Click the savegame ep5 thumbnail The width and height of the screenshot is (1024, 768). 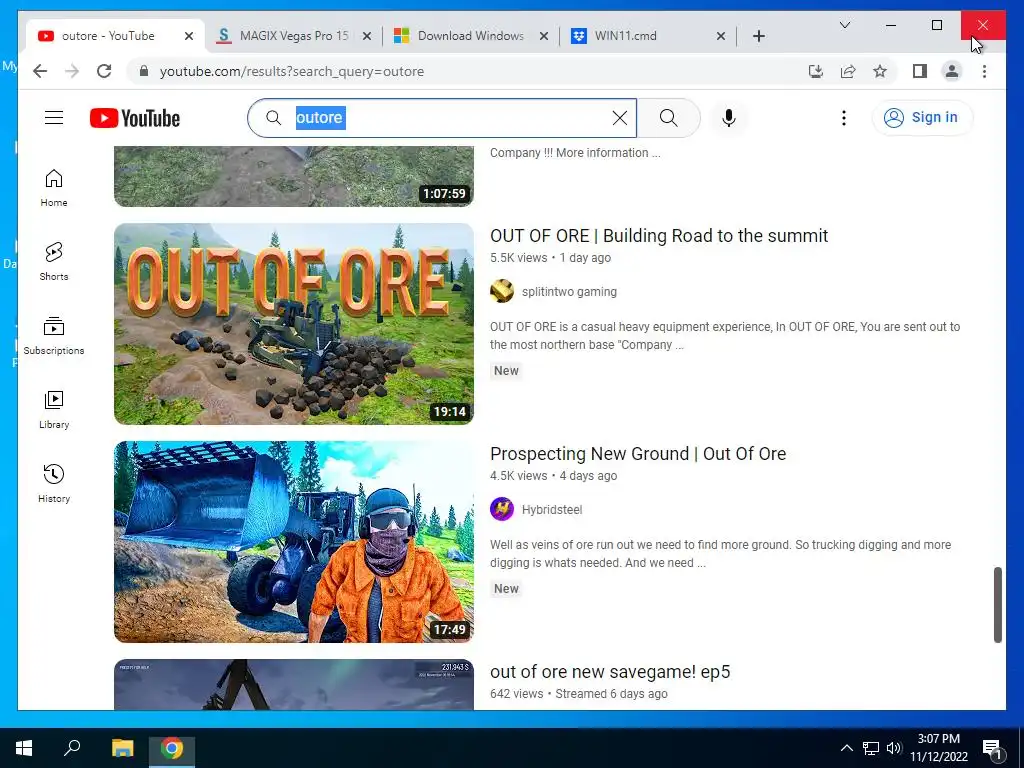pyautogui.click(x=294, y=684)
